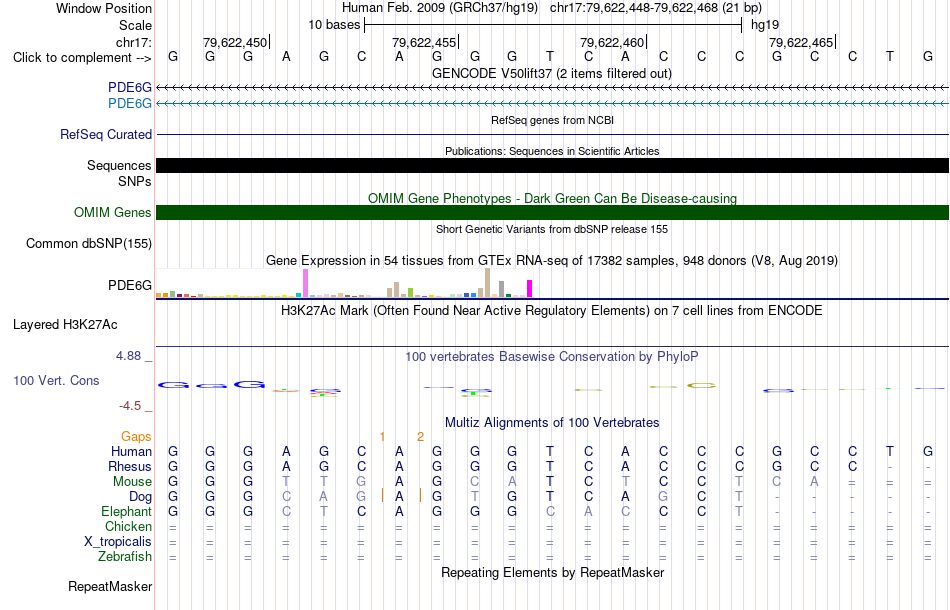Select the Rhesus species row label
Image resolution: width=950 pixels, height=610 pixels.
click(130, 466)
